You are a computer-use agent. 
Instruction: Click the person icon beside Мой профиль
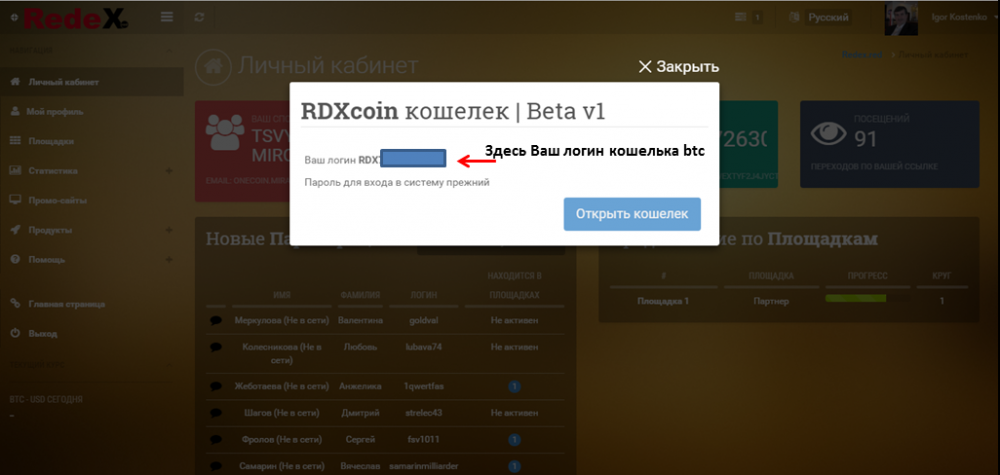(15, 112)
